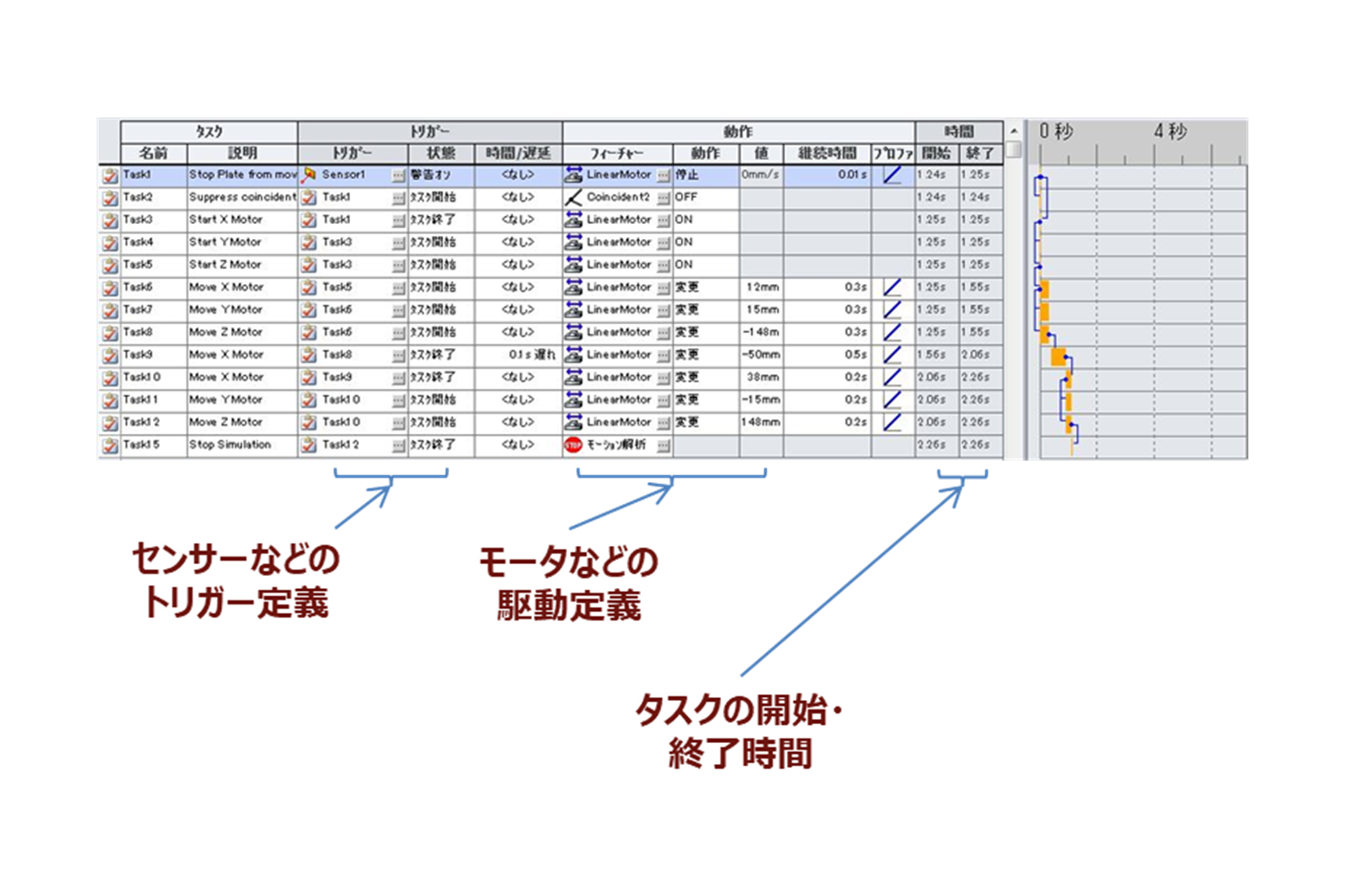
Task: Click the 名前 column header
Action: tap(153, 153)
